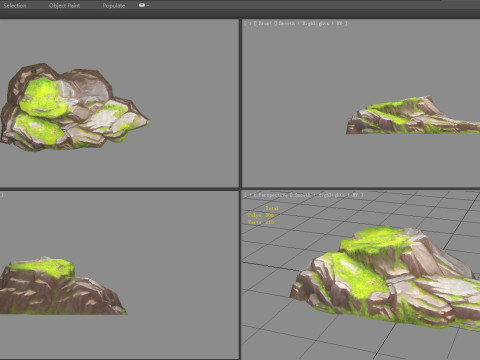Open Front viewport plus general menu
The width and height of the screenshot is (480, 360).
(250, 23)
